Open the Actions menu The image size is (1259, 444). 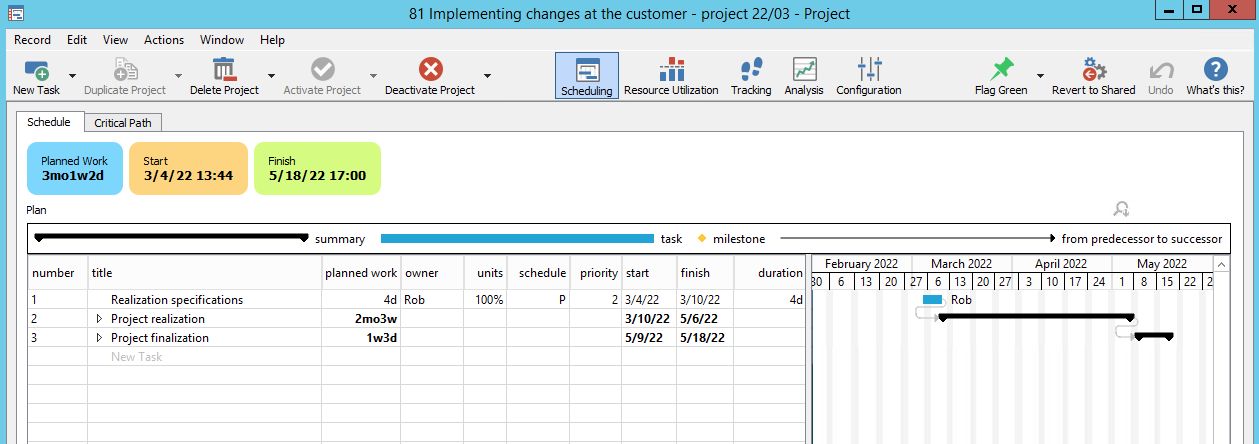(164, 40)
